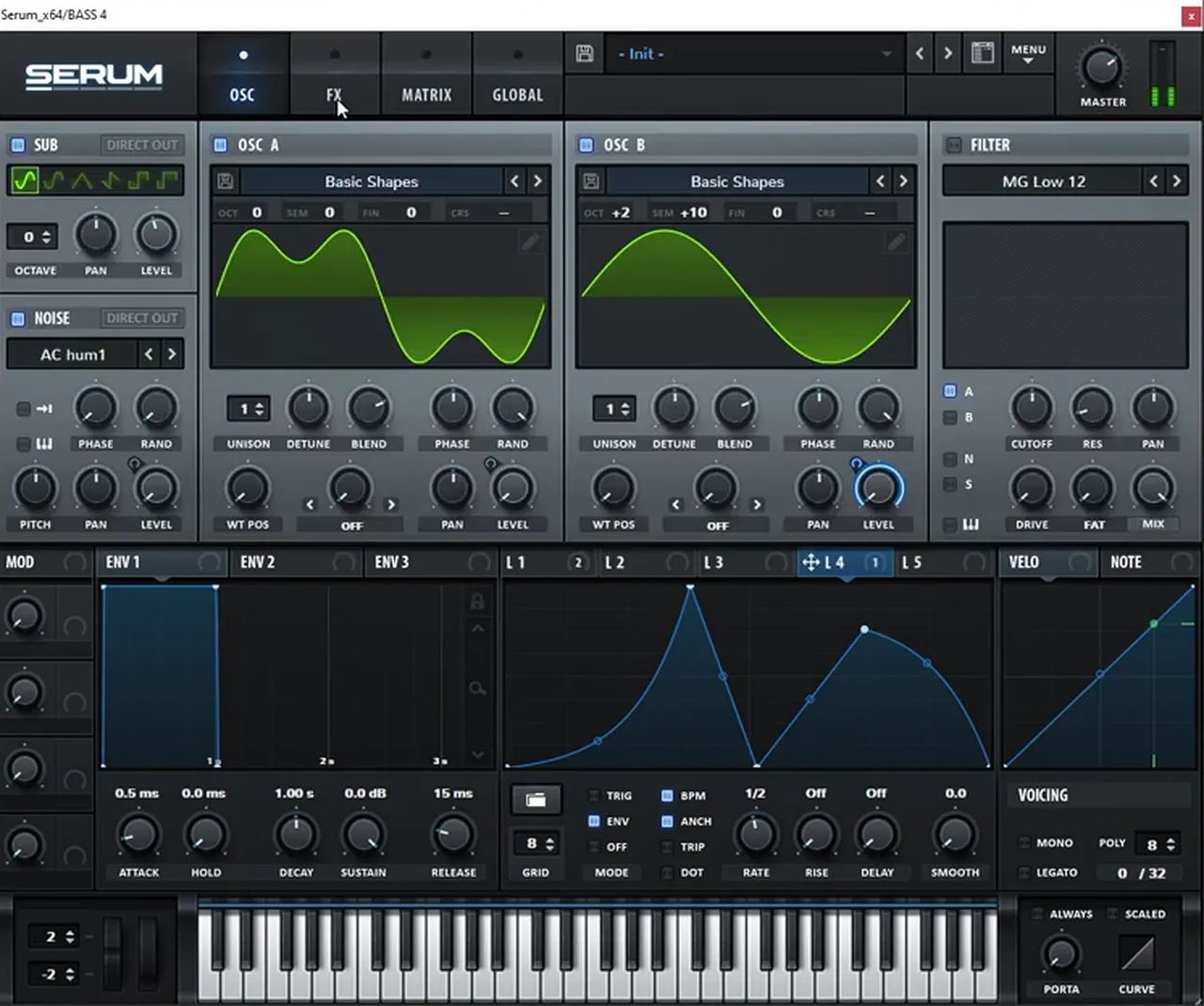Open OSC B wavetable editor pencil icon
Image resolution: width=1204 pixels, height=1006 pixels.
pyautogui.click(x=896, y=243)
